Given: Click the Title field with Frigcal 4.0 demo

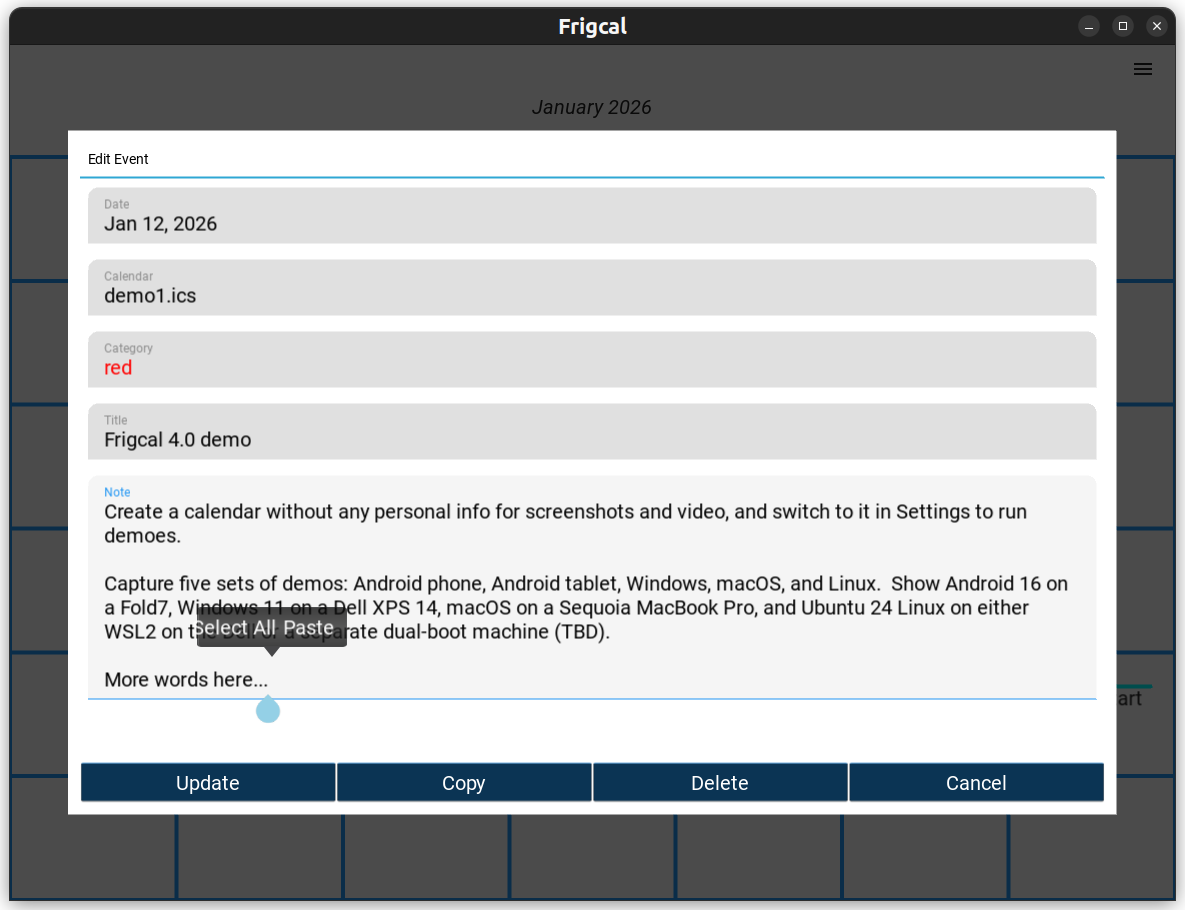Looking at the screenshot, I should pyautogui.click(x=591, y=431).
